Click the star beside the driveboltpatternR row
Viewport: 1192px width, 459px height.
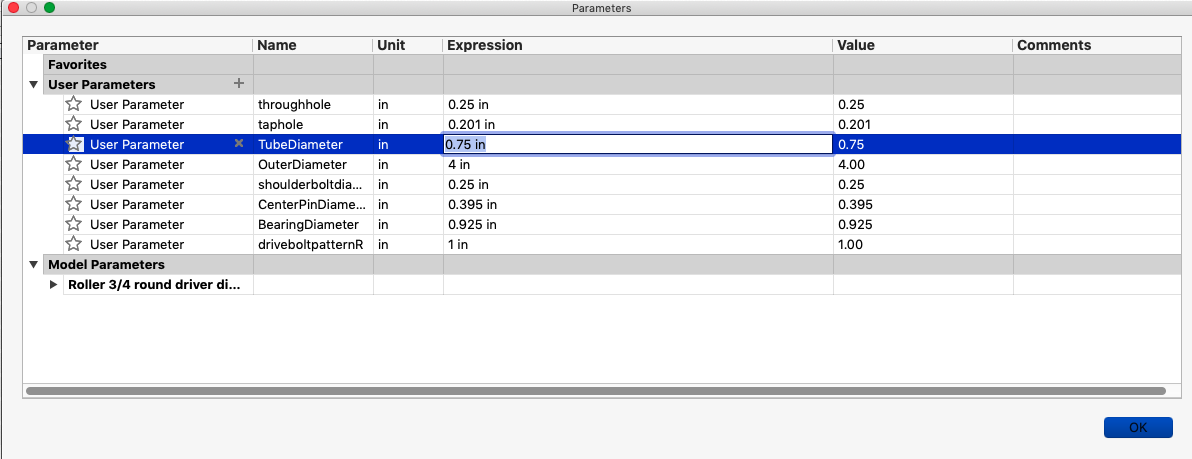tap(73, 244)
